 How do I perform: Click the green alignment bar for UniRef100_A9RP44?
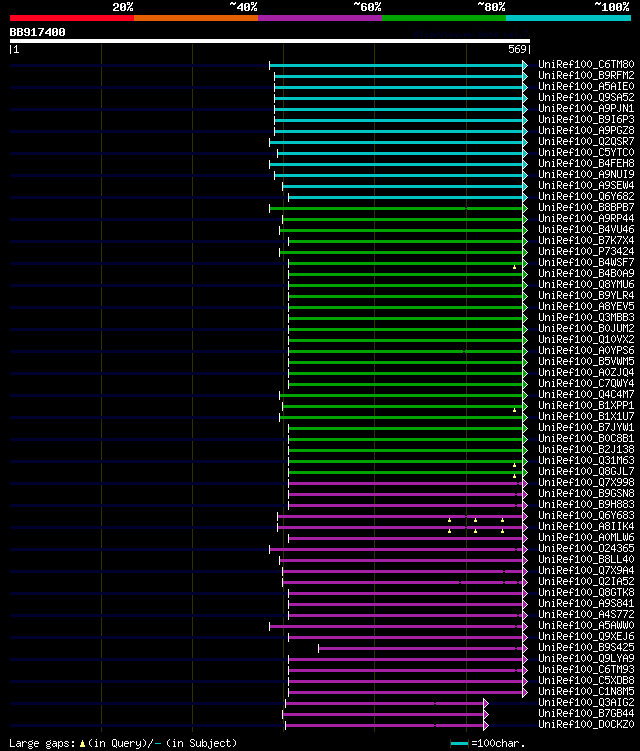[405, 219]
